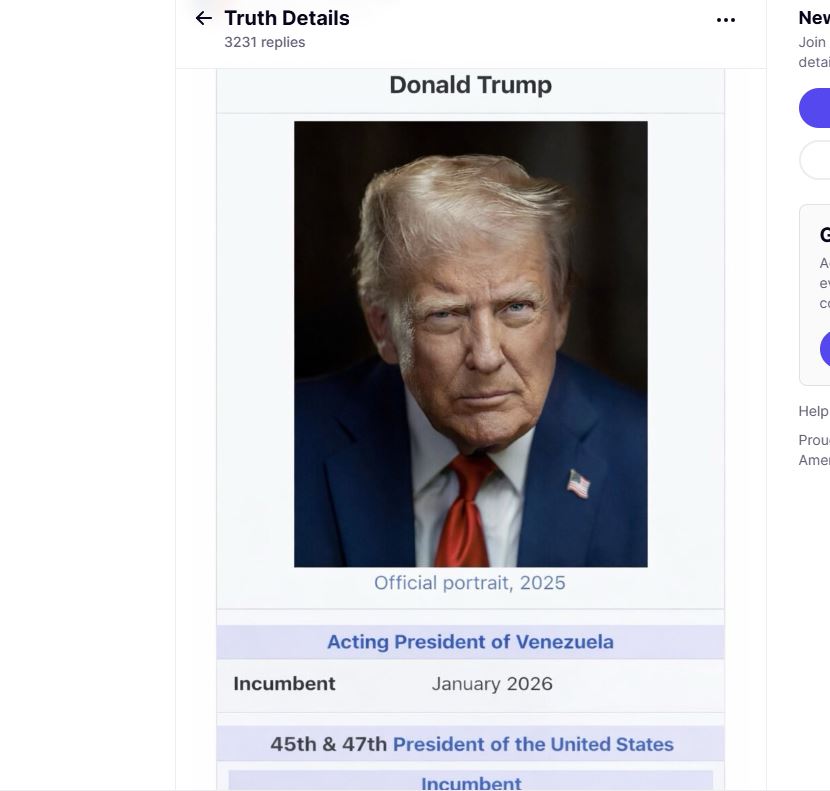Click the partially visible 'Prou' sidebar footer link

pyautogui.click(x=814, y=440)
